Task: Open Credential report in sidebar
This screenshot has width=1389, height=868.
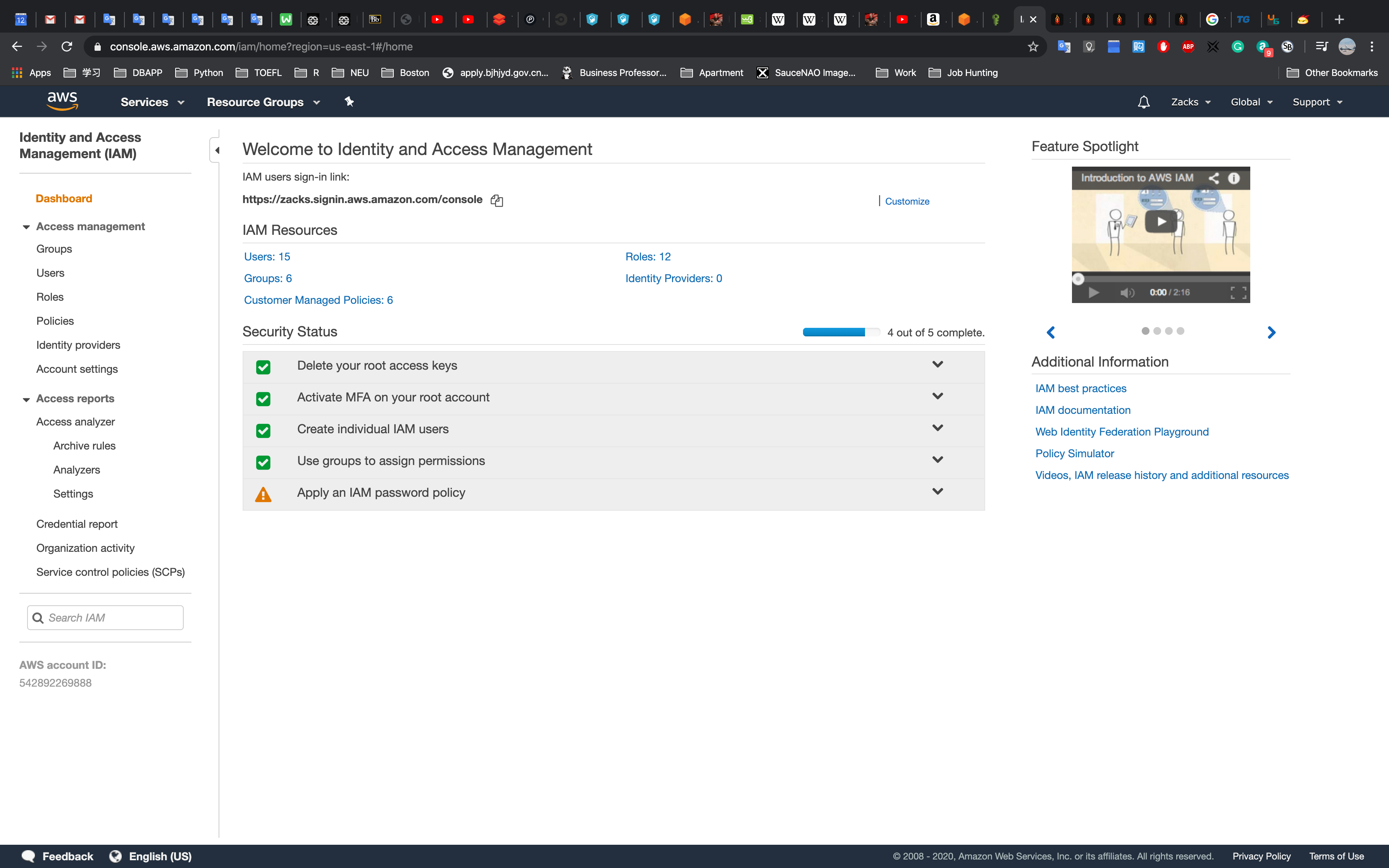Action: pyautogui.click(x=77, y=524)
